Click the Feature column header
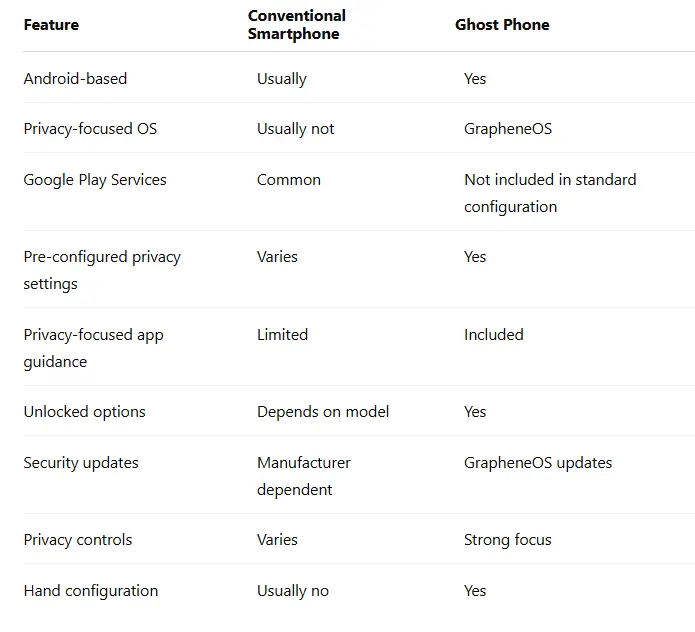This screenshot has height=632, width=695. point(51,25)
